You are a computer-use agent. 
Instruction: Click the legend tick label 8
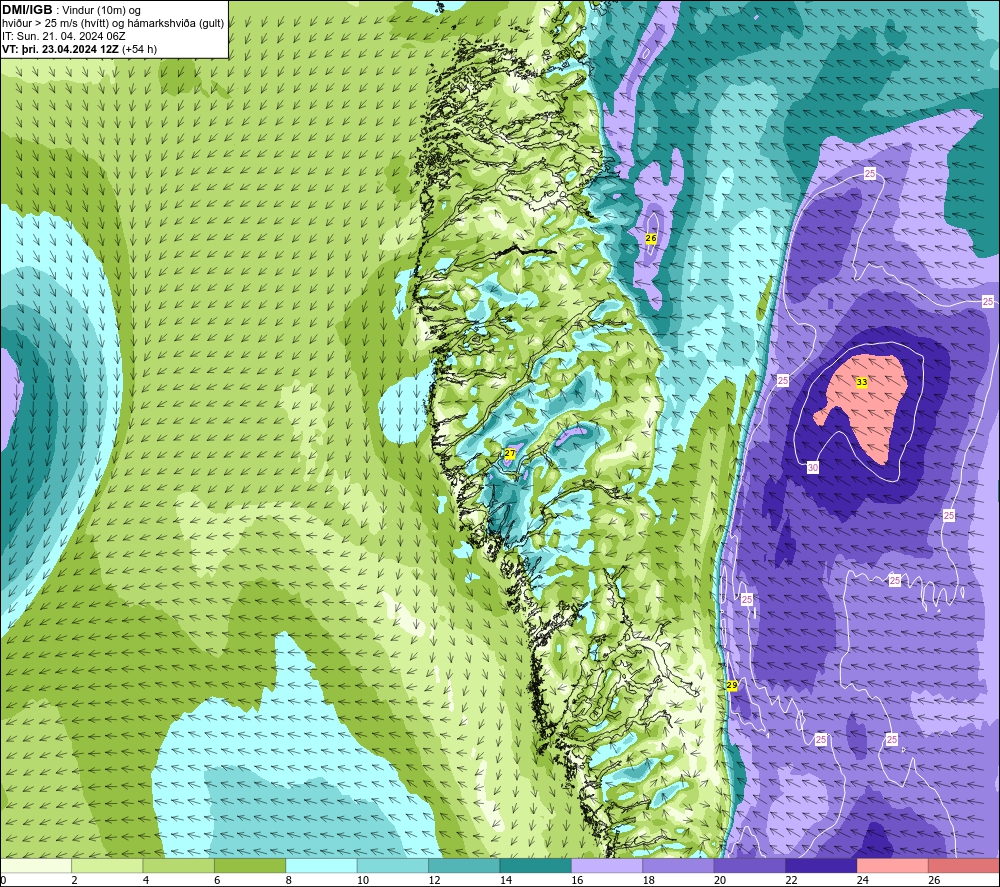coord(289,880)
